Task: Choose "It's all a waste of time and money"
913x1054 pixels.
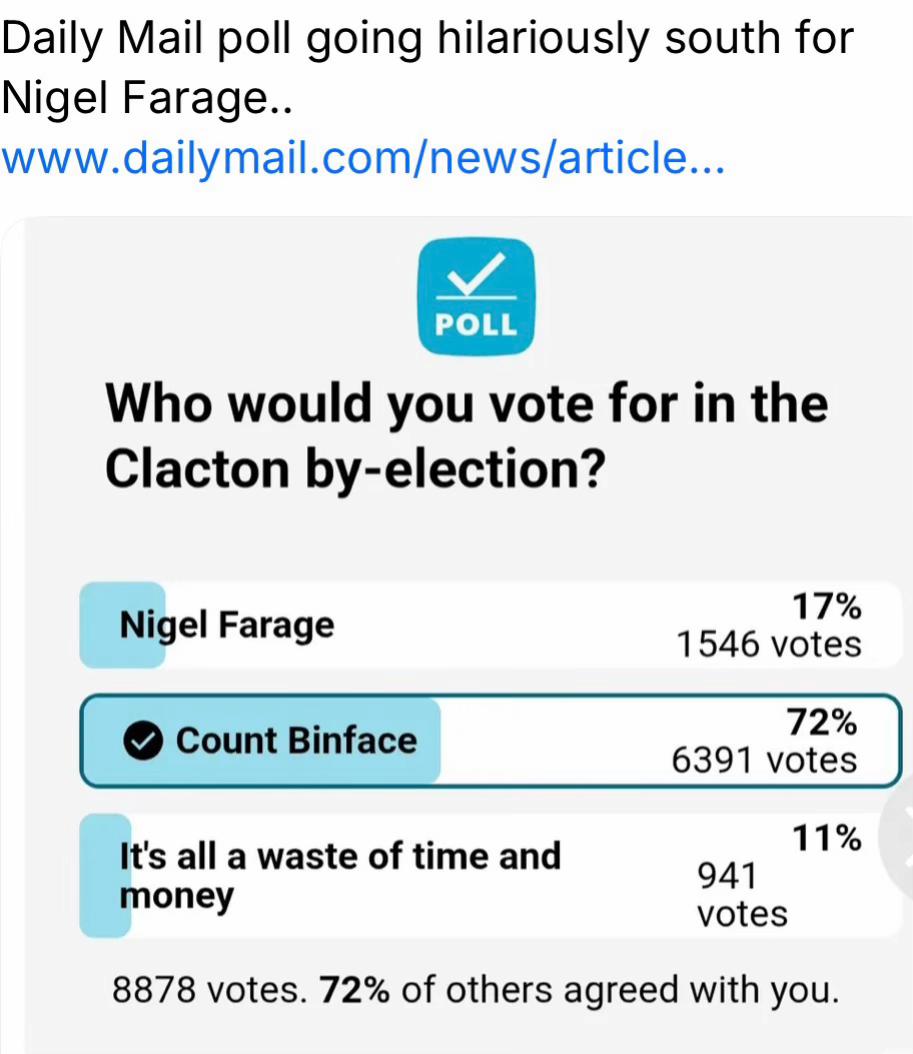Action: coord(491,876)
